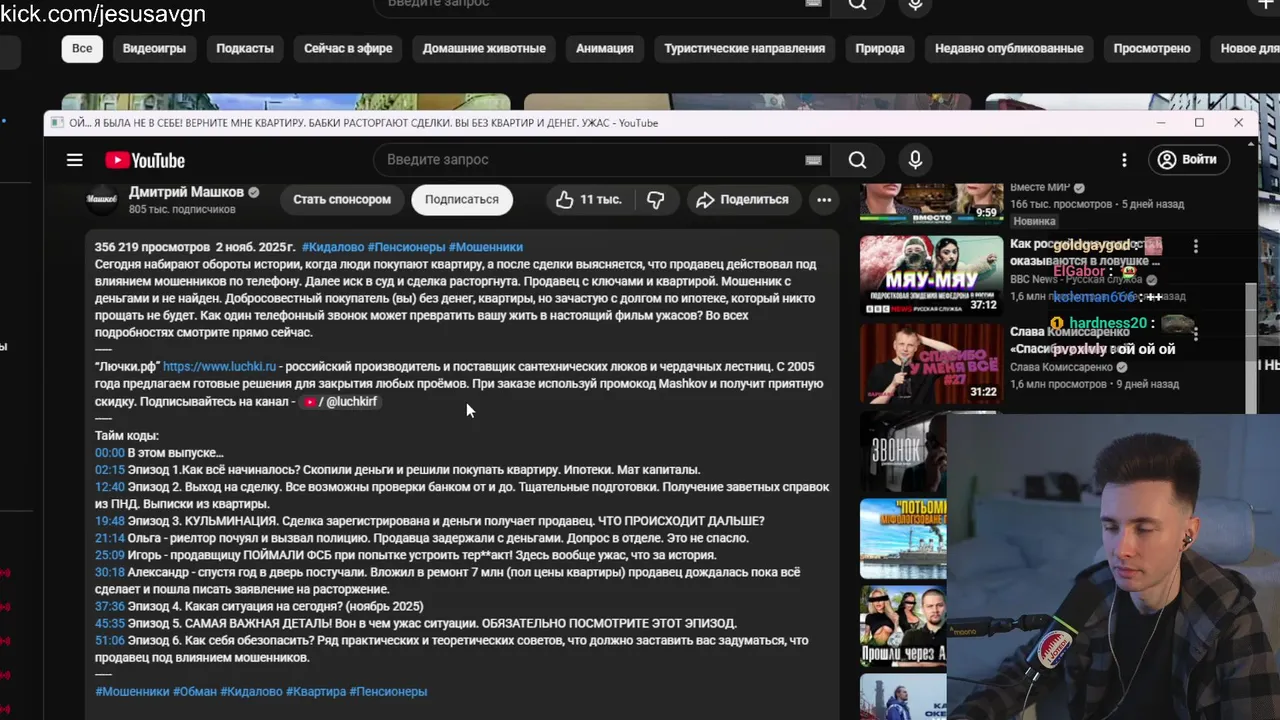
Task: Jump to timecode 51:06
Action: (x=110, y=640)
